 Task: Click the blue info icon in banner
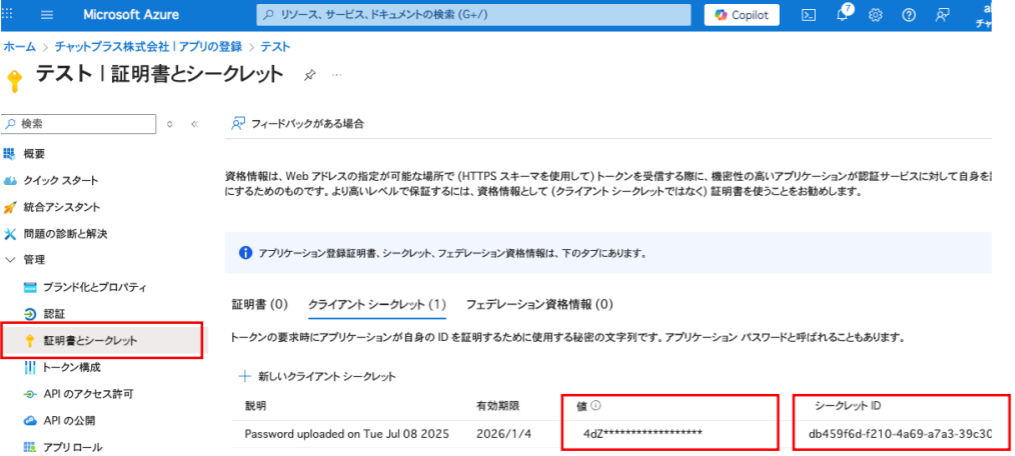[x=245, y=253]
